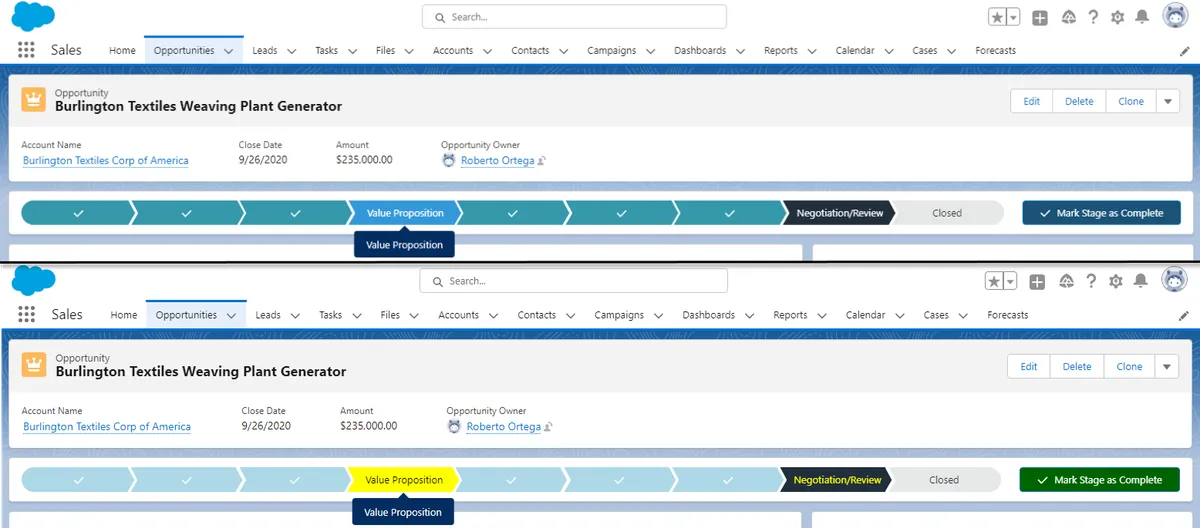Open Home tab in upper screenshot
Screen dimensions: 1200x528
[x=122, y=51]
